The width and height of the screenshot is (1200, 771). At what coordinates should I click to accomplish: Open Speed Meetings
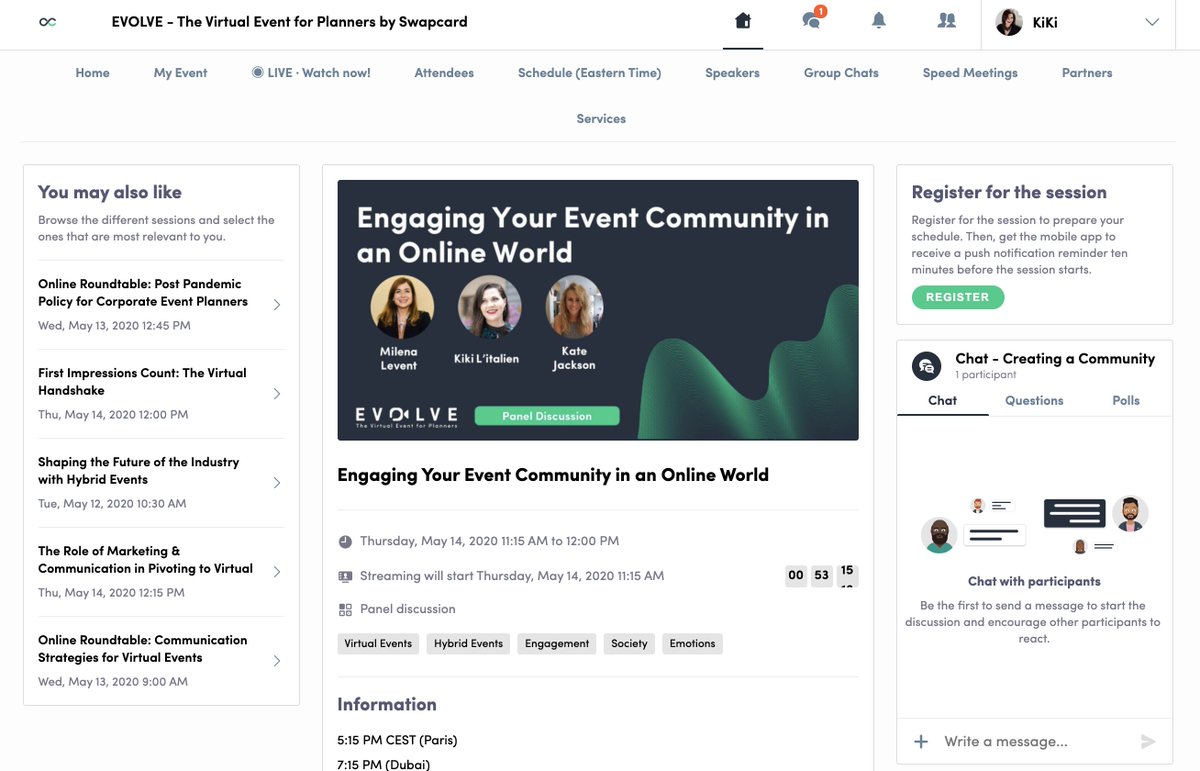970,73
